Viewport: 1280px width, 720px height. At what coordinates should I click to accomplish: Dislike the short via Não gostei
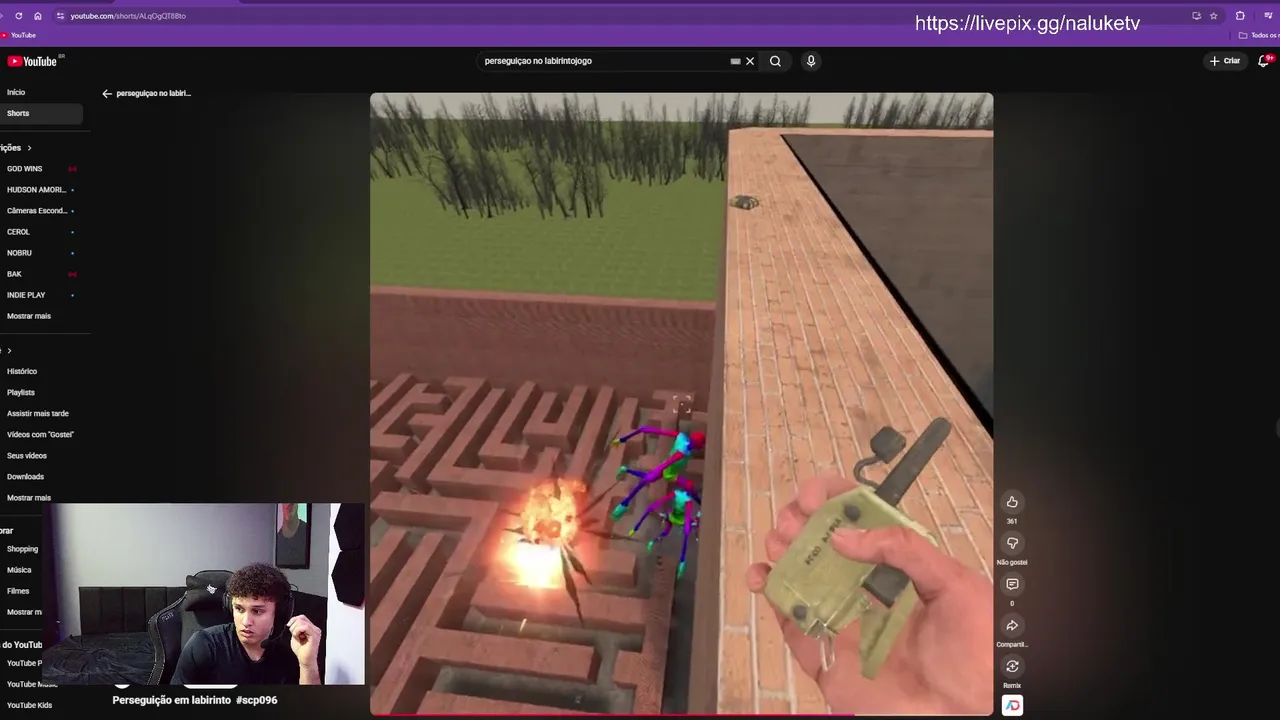[x=1012, y=543]
